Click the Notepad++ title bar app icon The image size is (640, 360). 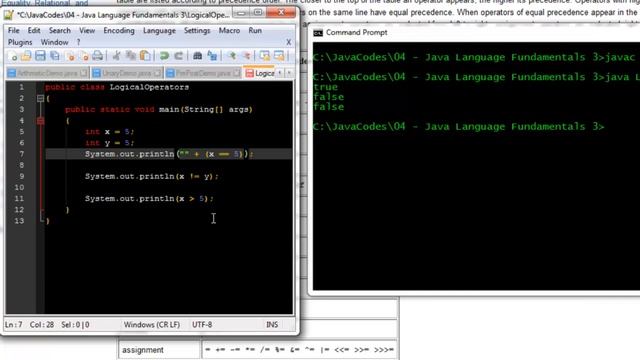pyautogui.click(x=9, y=15)
